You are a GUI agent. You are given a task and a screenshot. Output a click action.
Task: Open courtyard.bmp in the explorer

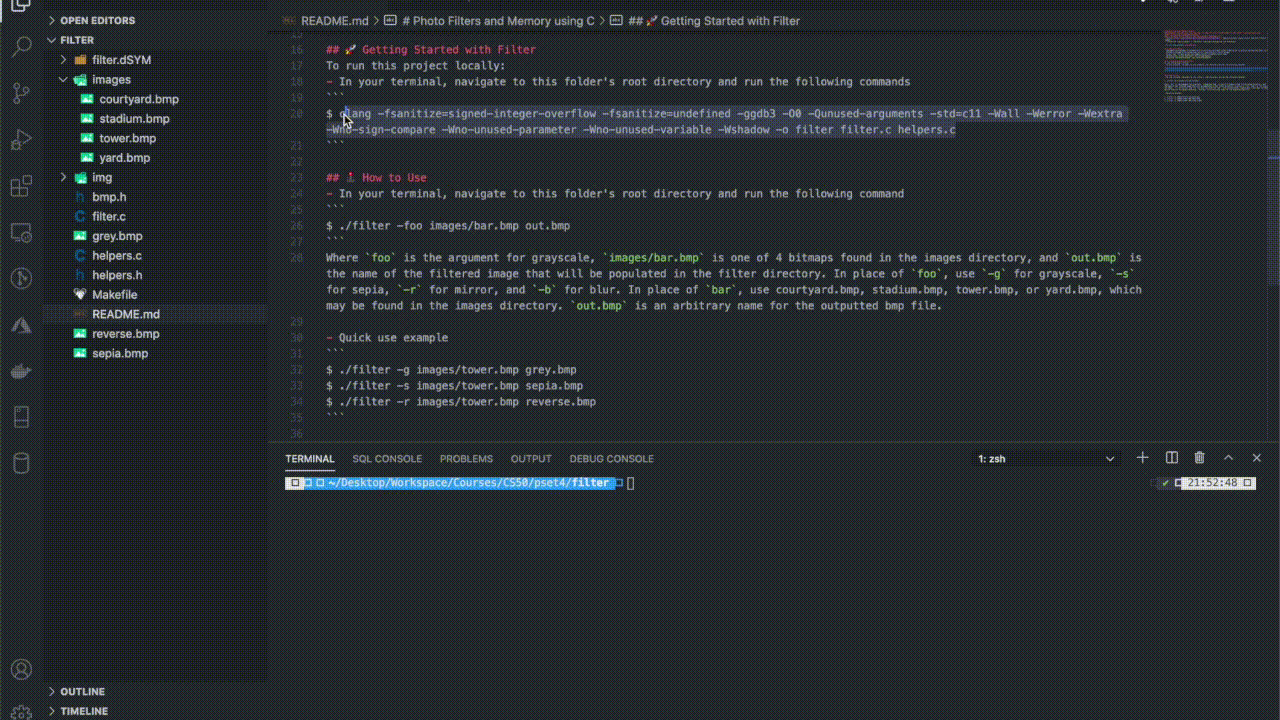tap(139, 99)
